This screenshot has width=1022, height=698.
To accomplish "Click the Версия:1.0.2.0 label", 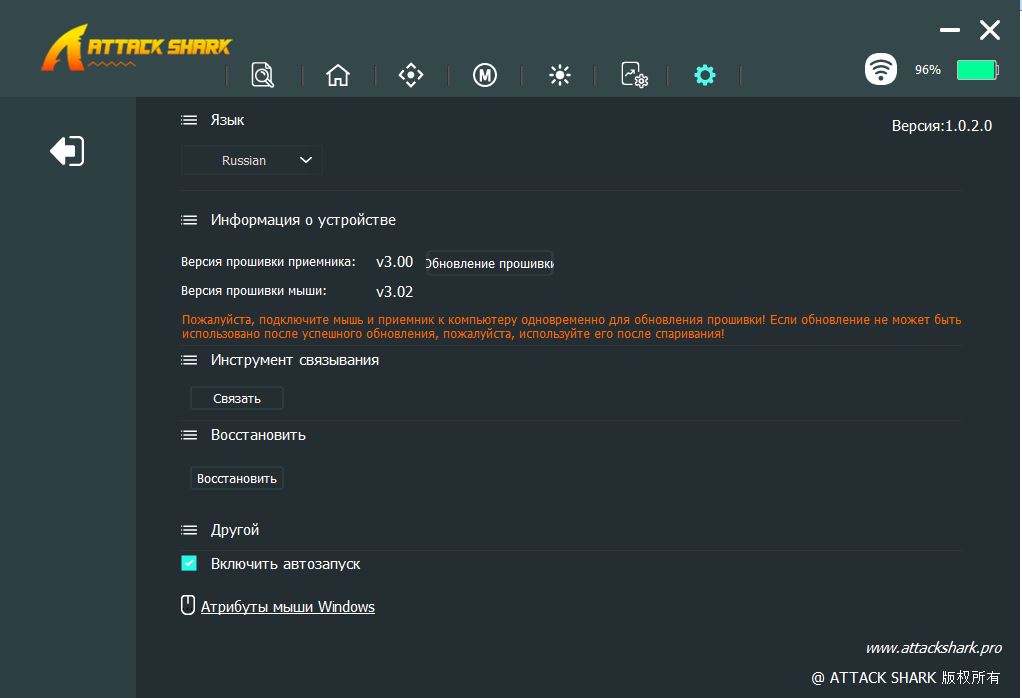I will pos(942,126).
